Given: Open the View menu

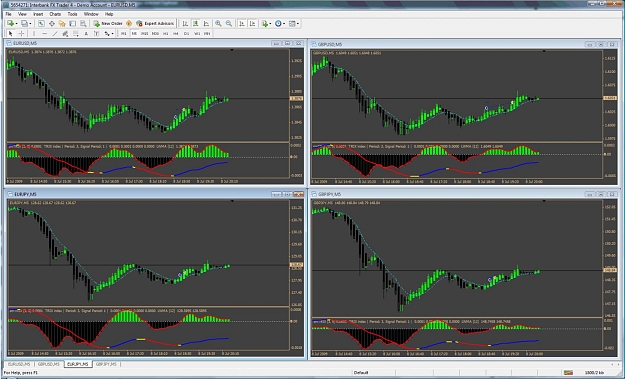Looking at the screenshot, I should [x=22, y=14].
